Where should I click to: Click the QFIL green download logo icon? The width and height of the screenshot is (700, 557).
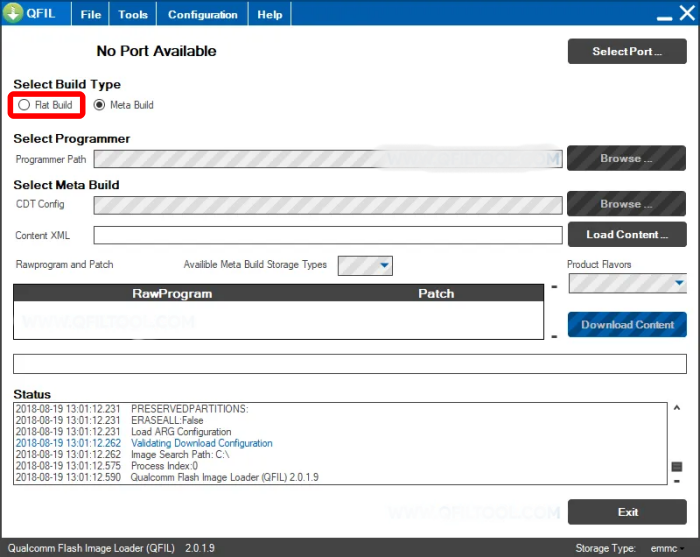(x=13, y=12)
